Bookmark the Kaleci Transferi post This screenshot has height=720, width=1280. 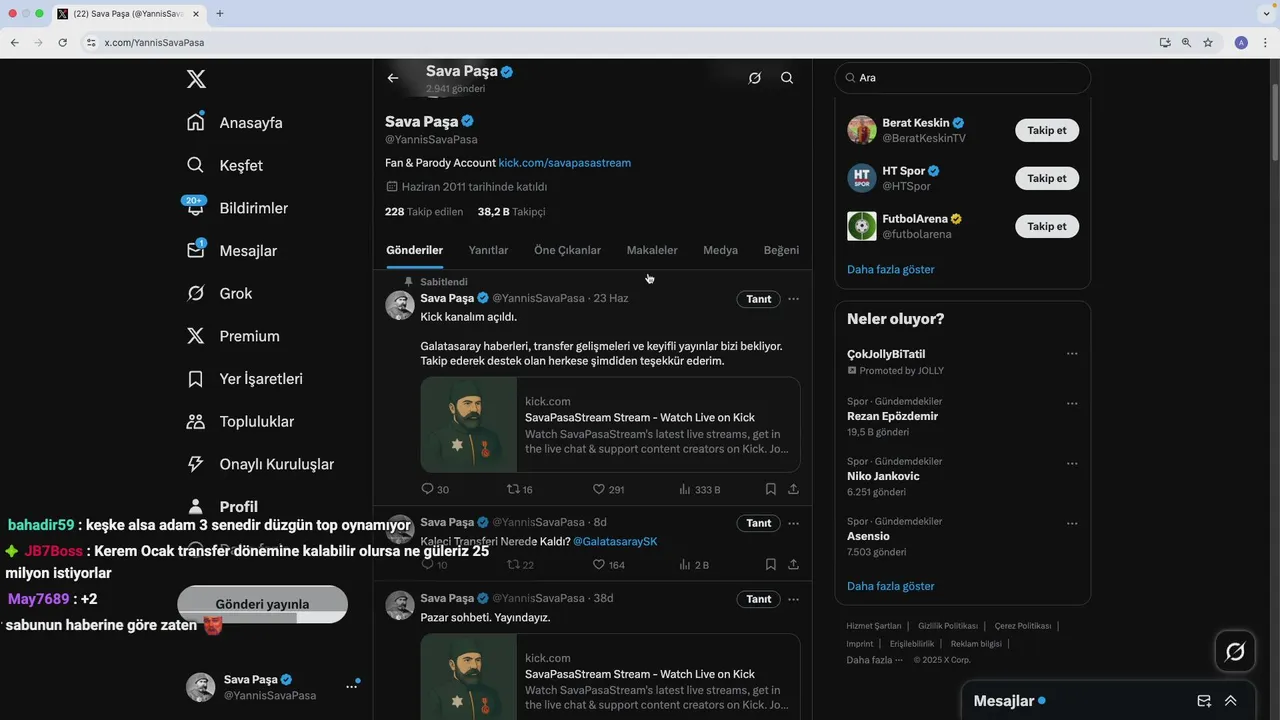click(771, 565)
